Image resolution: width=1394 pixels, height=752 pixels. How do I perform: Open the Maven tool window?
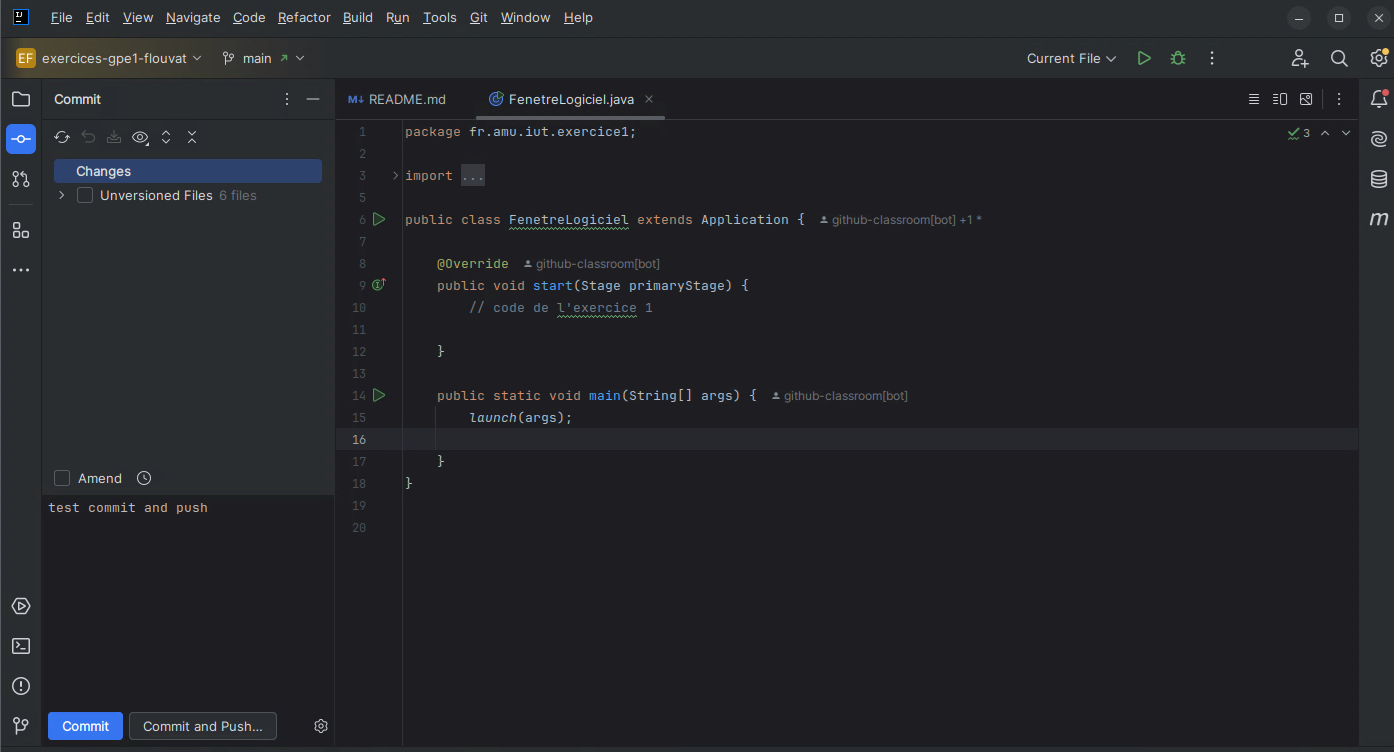click(1379, 219)
